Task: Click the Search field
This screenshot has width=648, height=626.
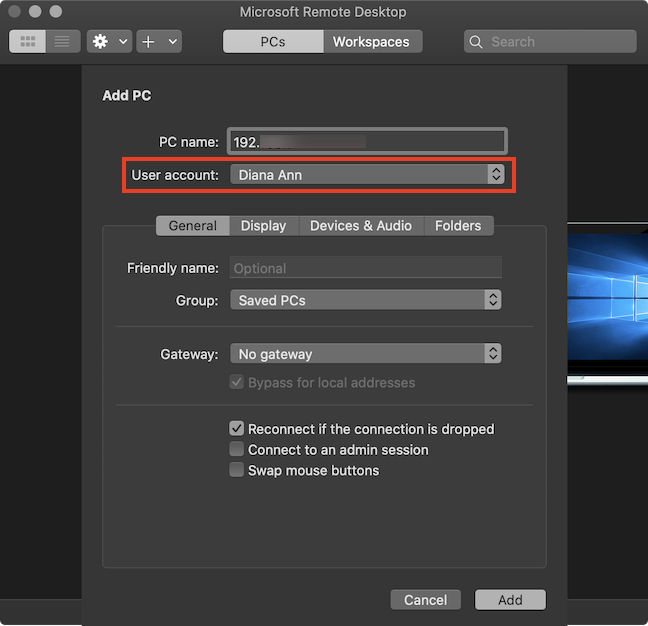Action: click(x=550, y=41)
